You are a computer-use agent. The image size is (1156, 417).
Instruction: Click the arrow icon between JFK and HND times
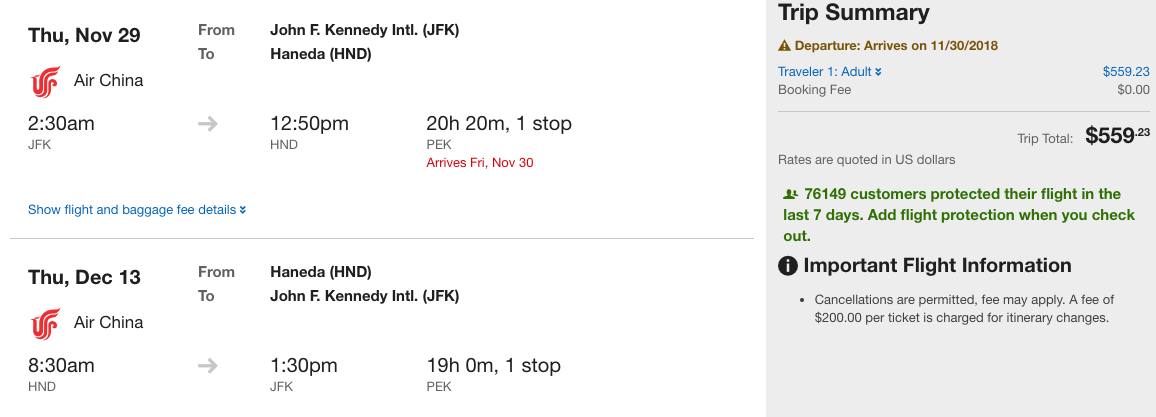pyautogui.click(x=208, y=124)
